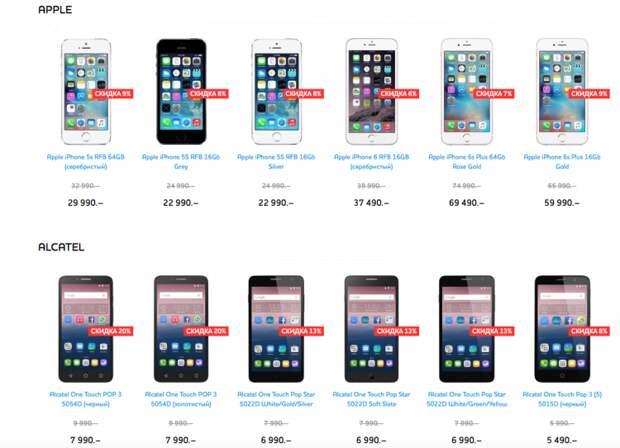Click the 20% discount badge on first Alcatel POP 3
620x448 pixels.
click(111, 331)
